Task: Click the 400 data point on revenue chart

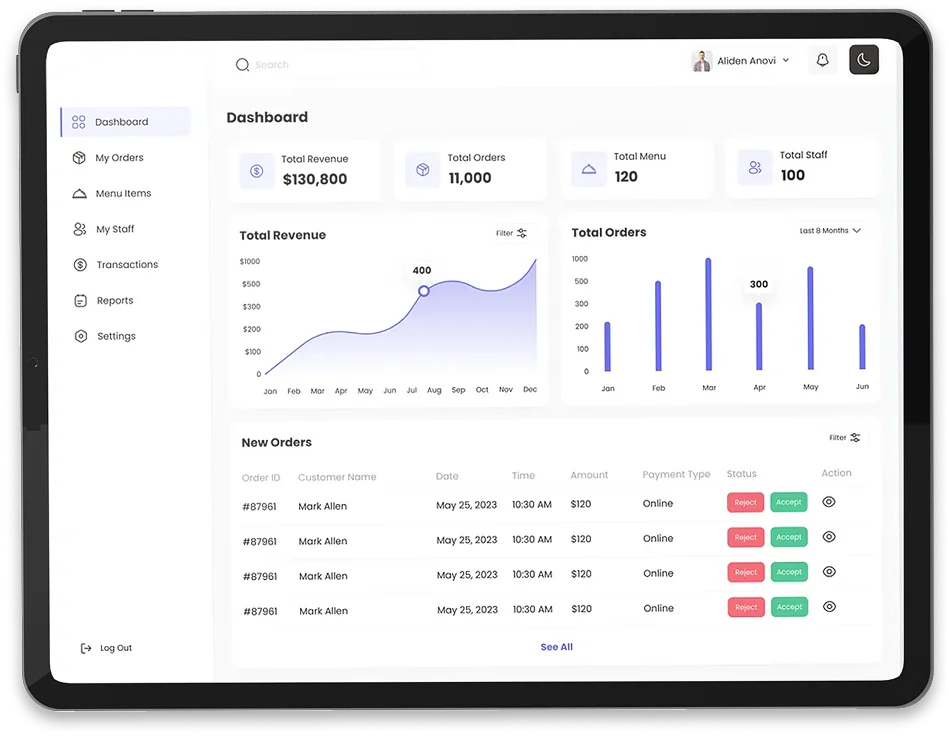Action: click(x=424, y=291)
